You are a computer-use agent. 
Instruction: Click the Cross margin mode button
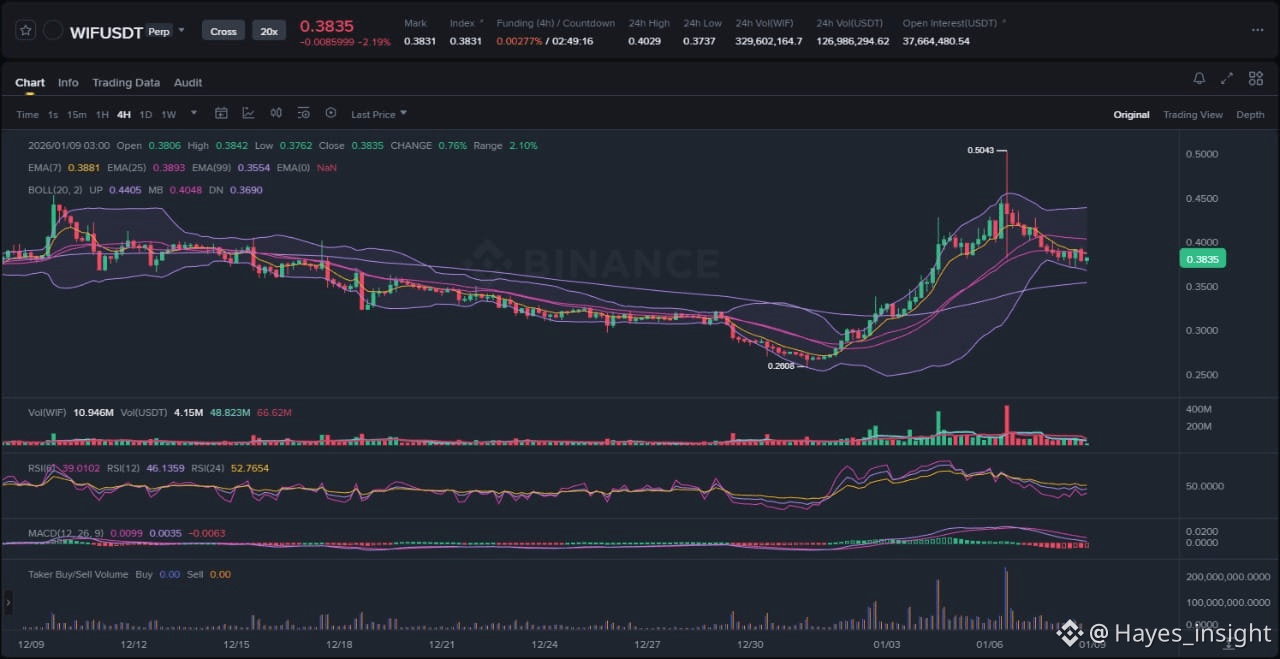pos(223,31)
